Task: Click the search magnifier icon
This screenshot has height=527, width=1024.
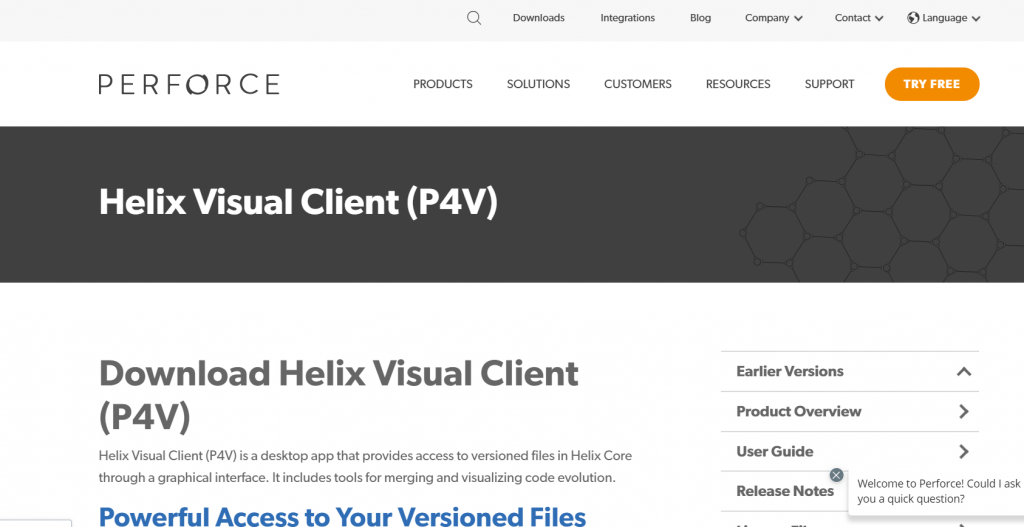Action: 474,18
